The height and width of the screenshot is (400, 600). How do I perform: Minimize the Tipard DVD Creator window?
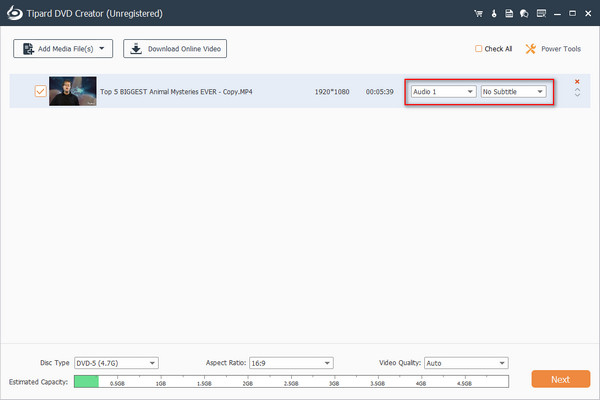557,14
